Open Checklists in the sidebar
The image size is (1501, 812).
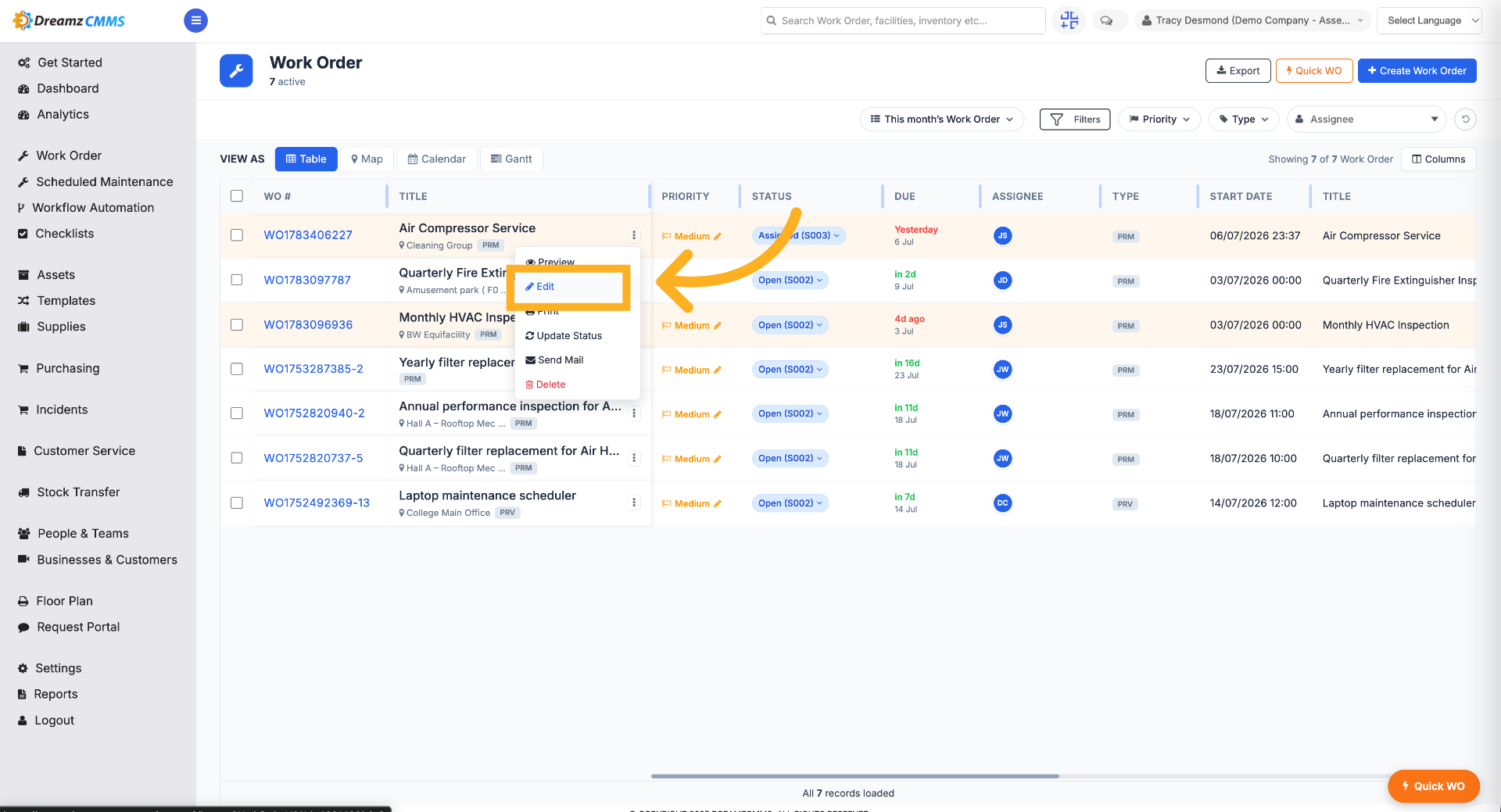pos(64,233)
